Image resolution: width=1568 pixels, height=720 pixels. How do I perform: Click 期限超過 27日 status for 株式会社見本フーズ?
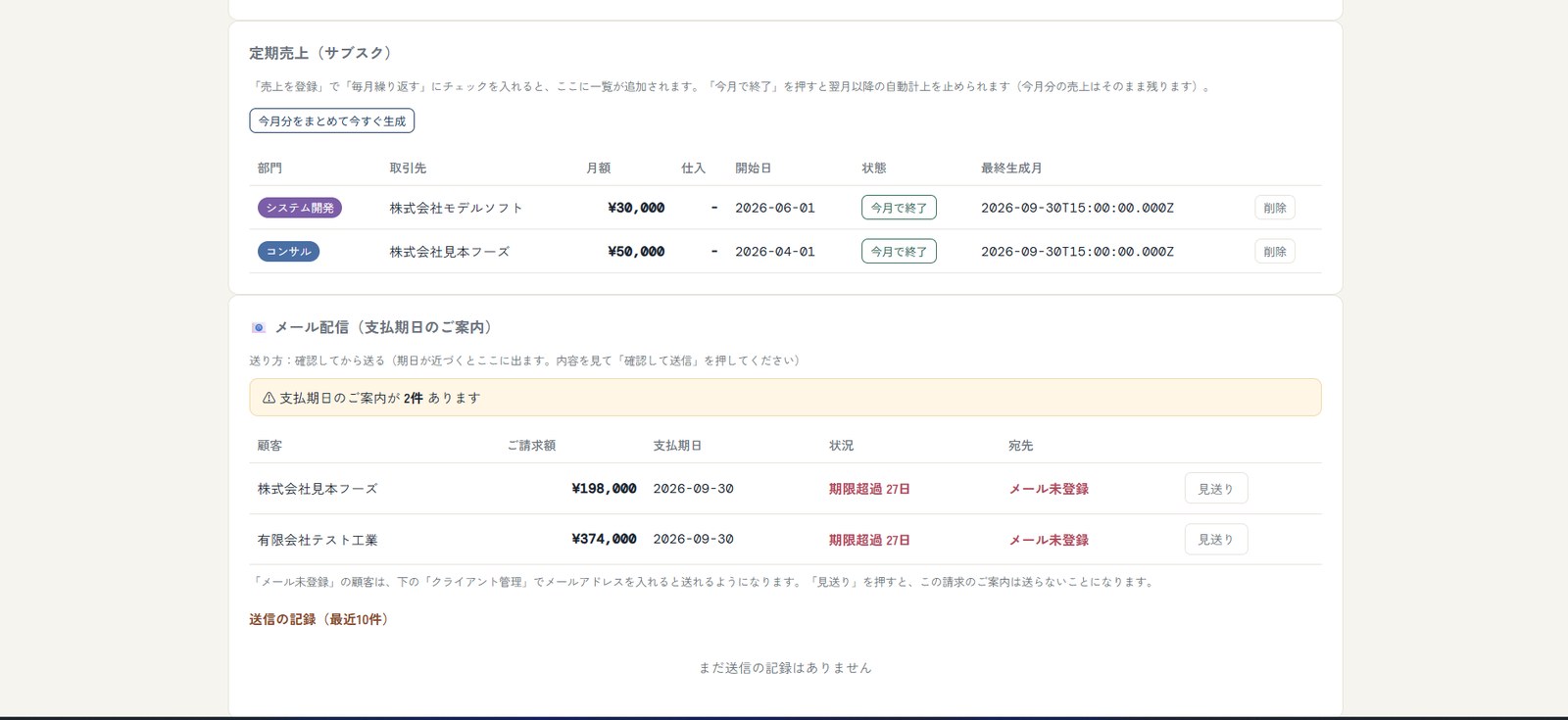(869, 489)
